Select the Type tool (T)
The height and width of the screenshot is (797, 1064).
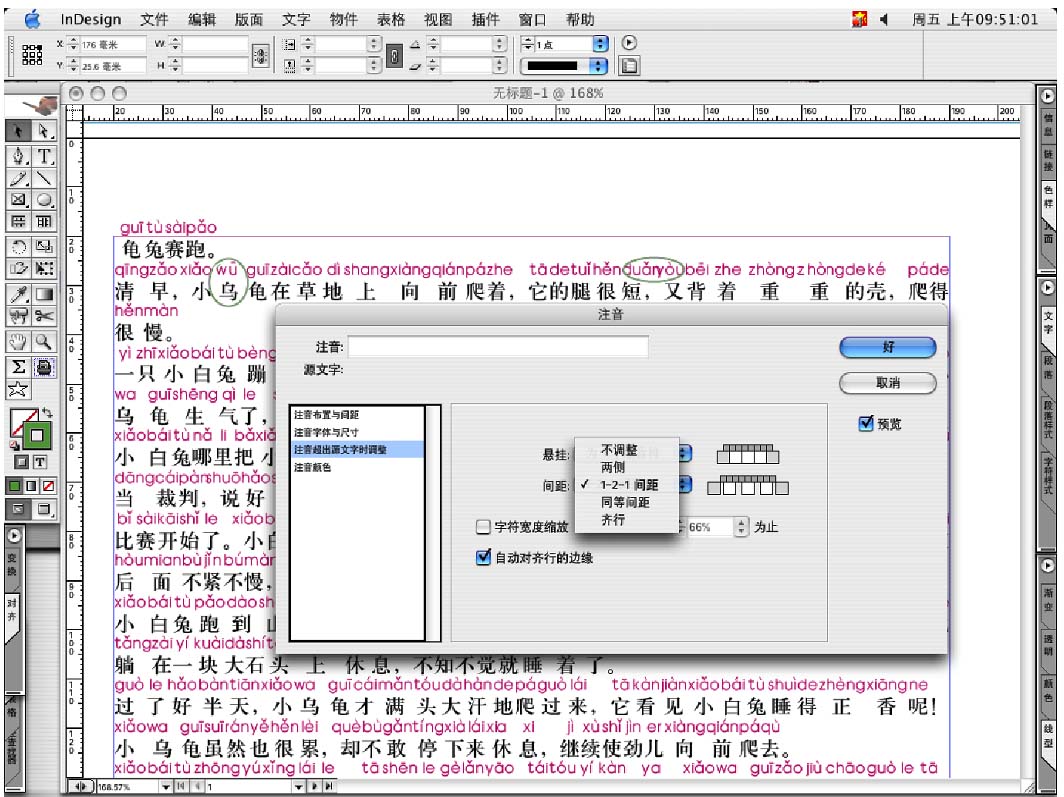point(44,156)
